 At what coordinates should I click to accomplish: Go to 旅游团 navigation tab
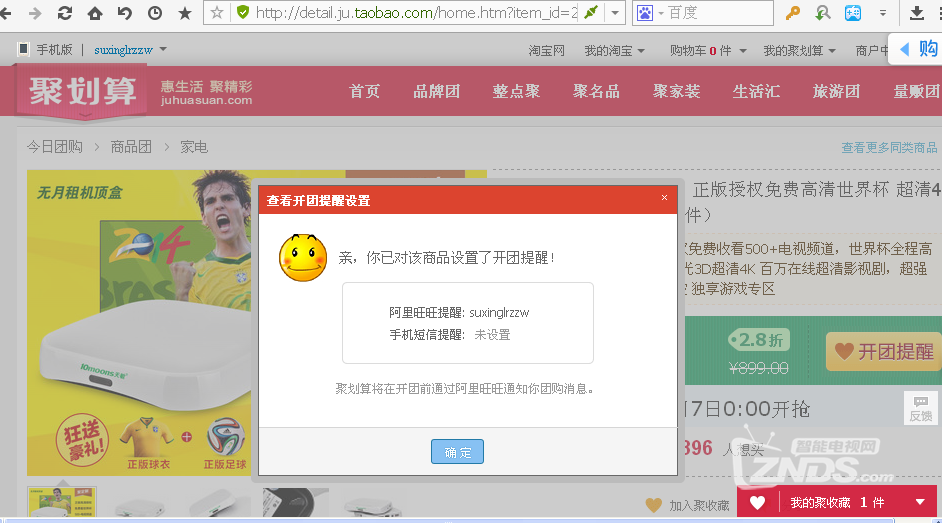836,91
